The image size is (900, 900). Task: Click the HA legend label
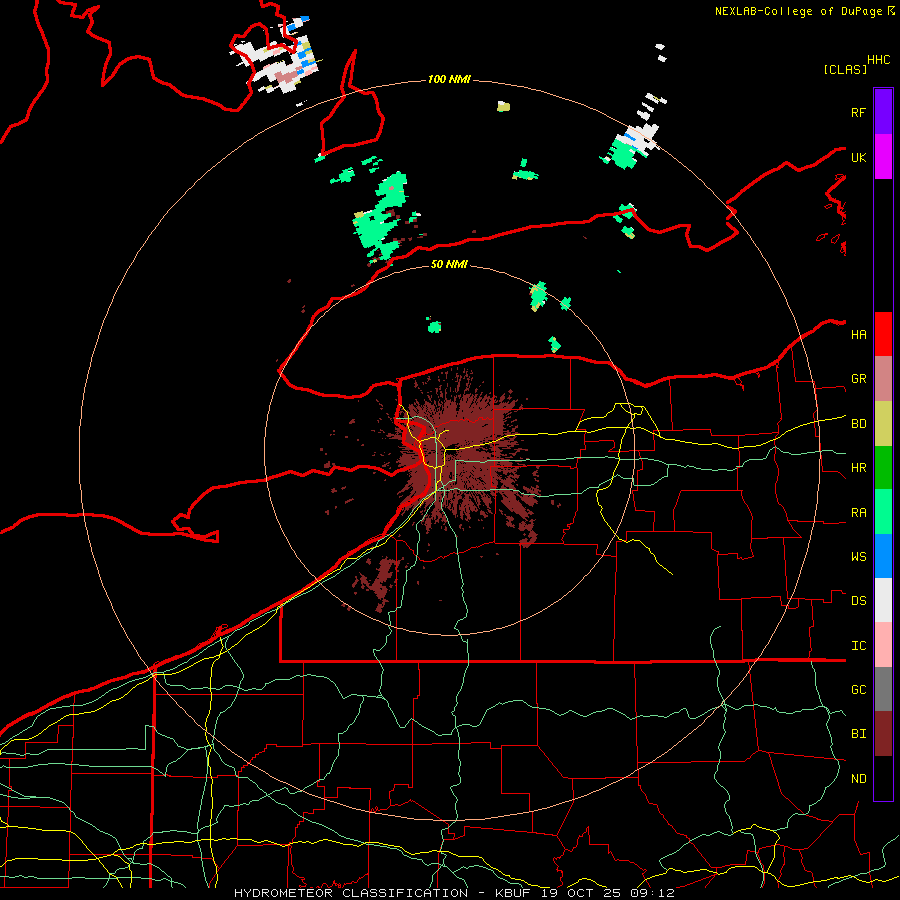tap(858, 334)
